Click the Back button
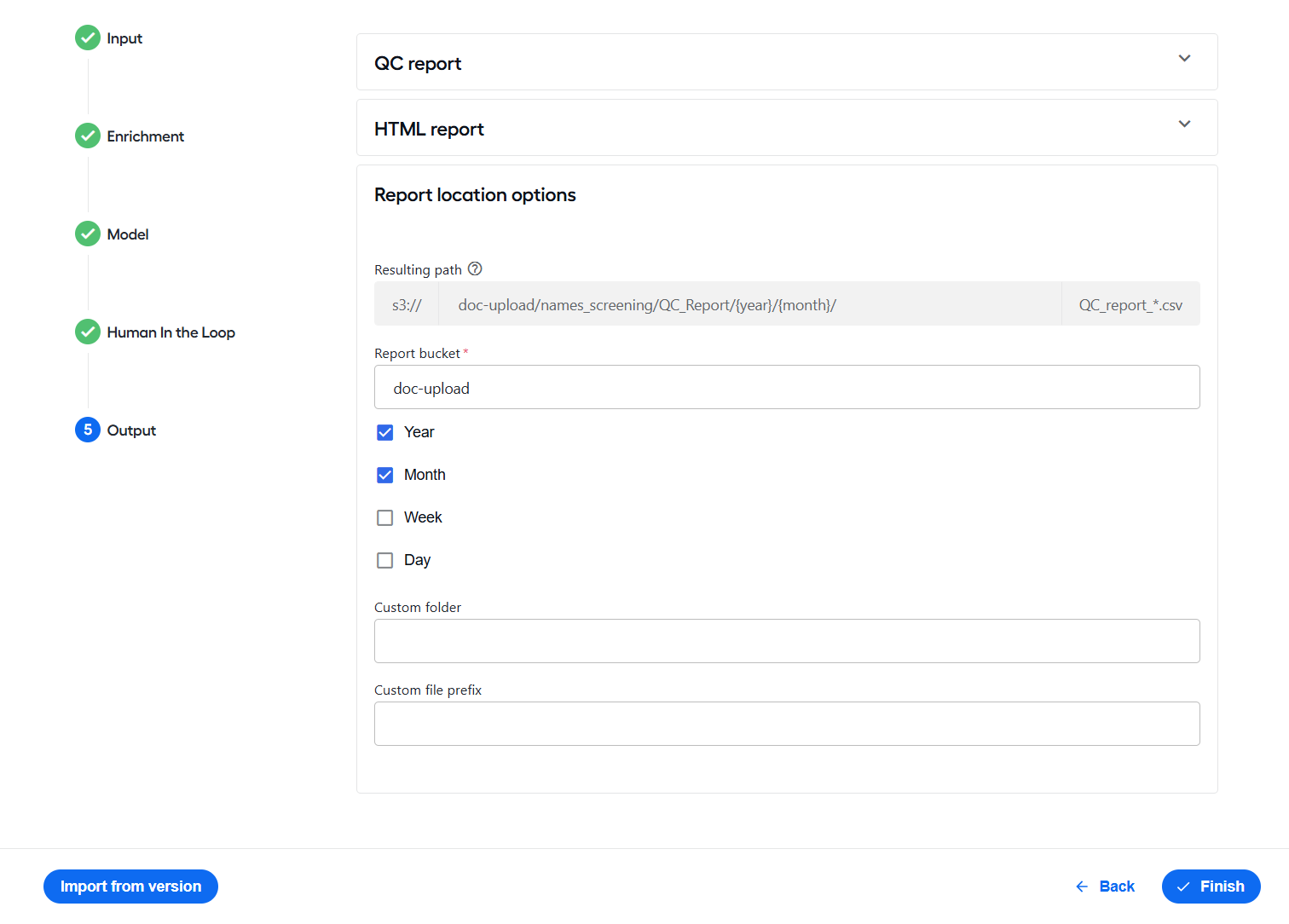Screen dimensions: 1289x924 1105,886
